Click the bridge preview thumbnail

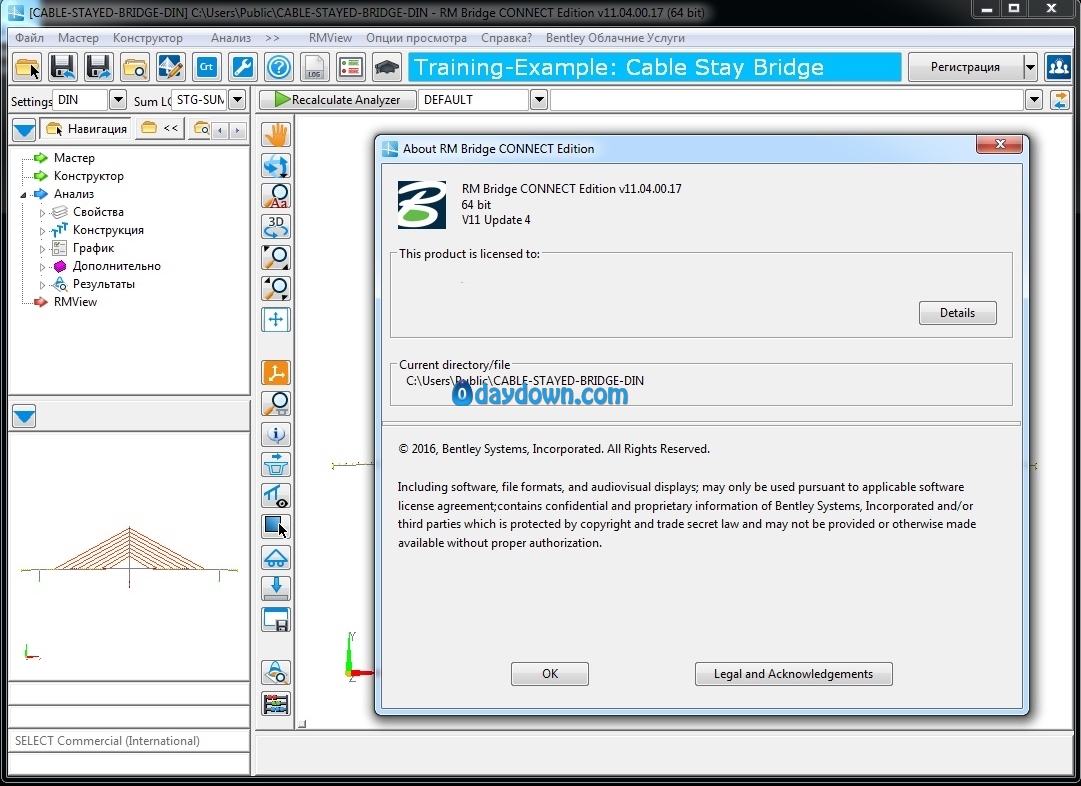pos(130,557)
